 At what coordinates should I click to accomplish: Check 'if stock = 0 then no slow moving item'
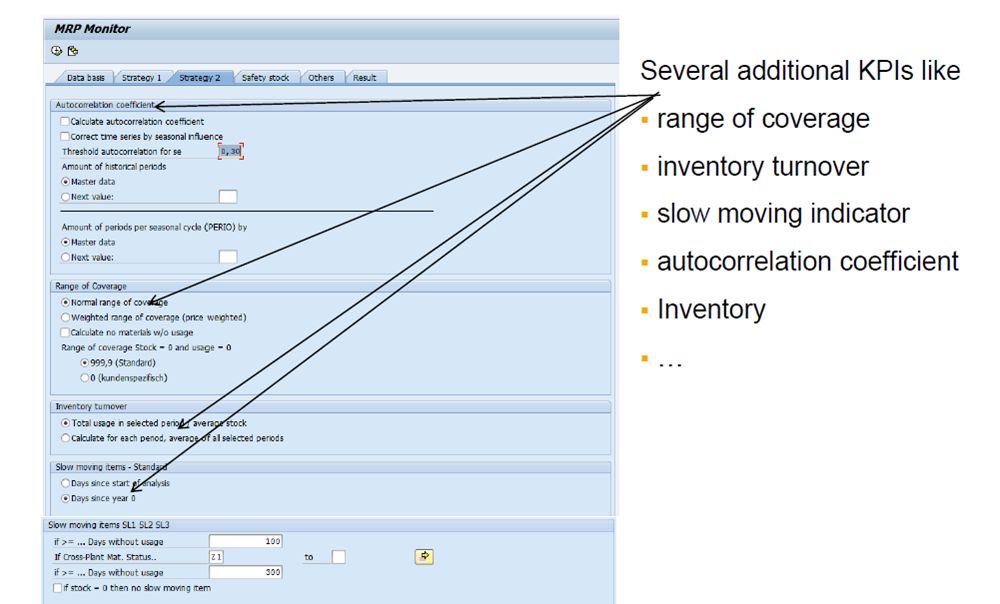coord(57,588)
